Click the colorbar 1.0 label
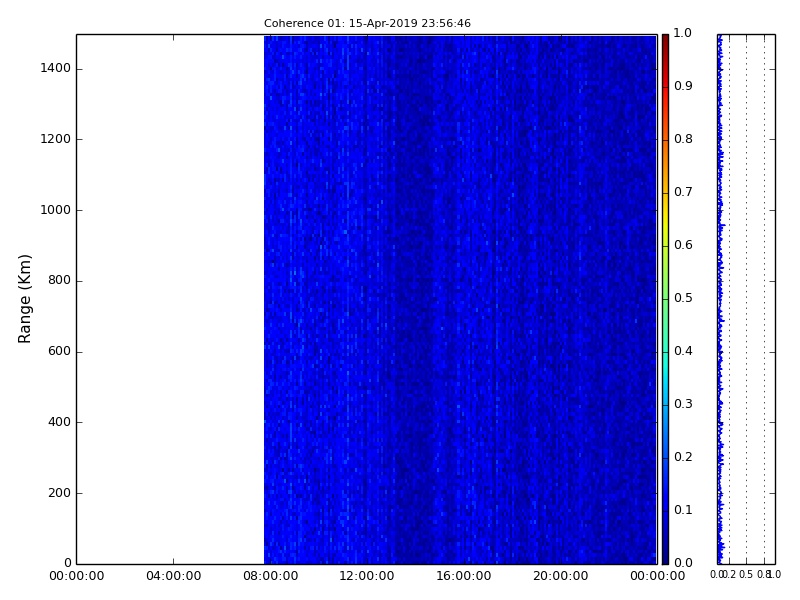The image size is (800, 600). 683,33
